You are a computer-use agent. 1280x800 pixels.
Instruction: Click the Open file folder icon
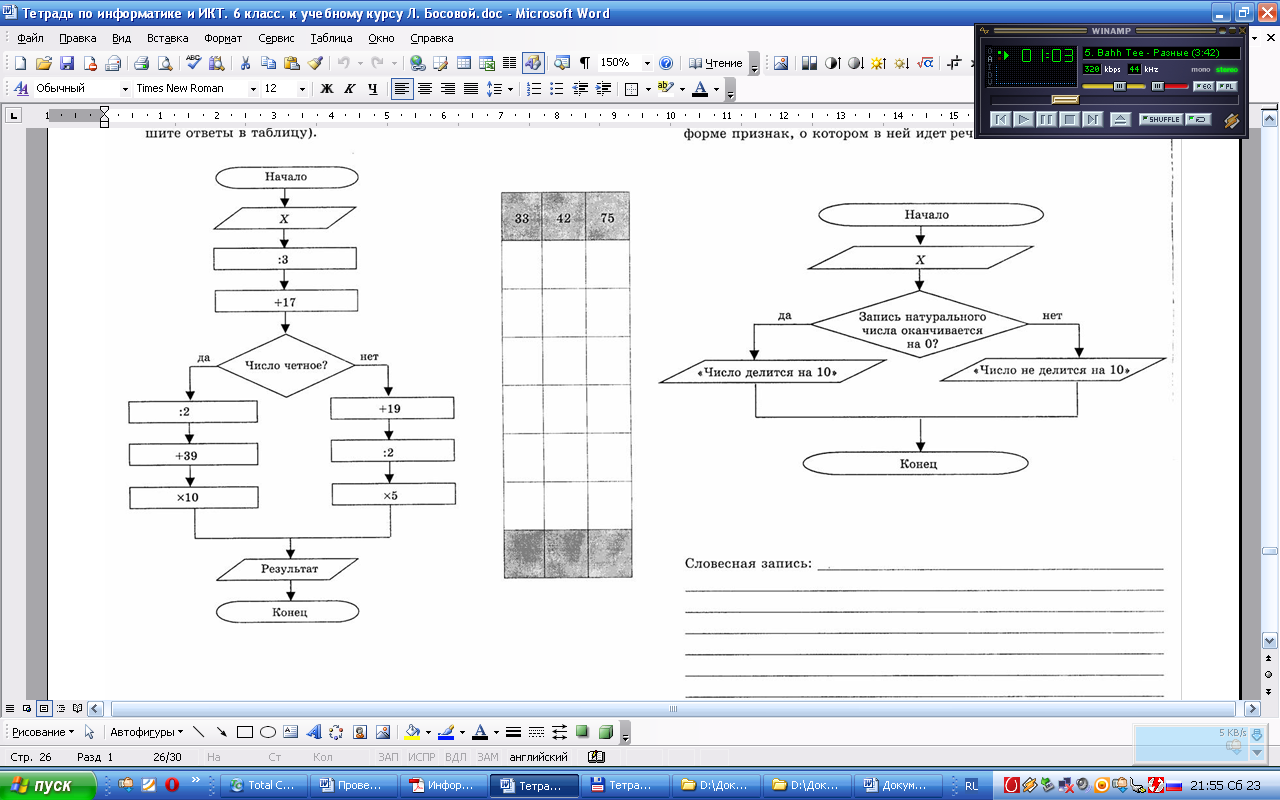point(43,63)
